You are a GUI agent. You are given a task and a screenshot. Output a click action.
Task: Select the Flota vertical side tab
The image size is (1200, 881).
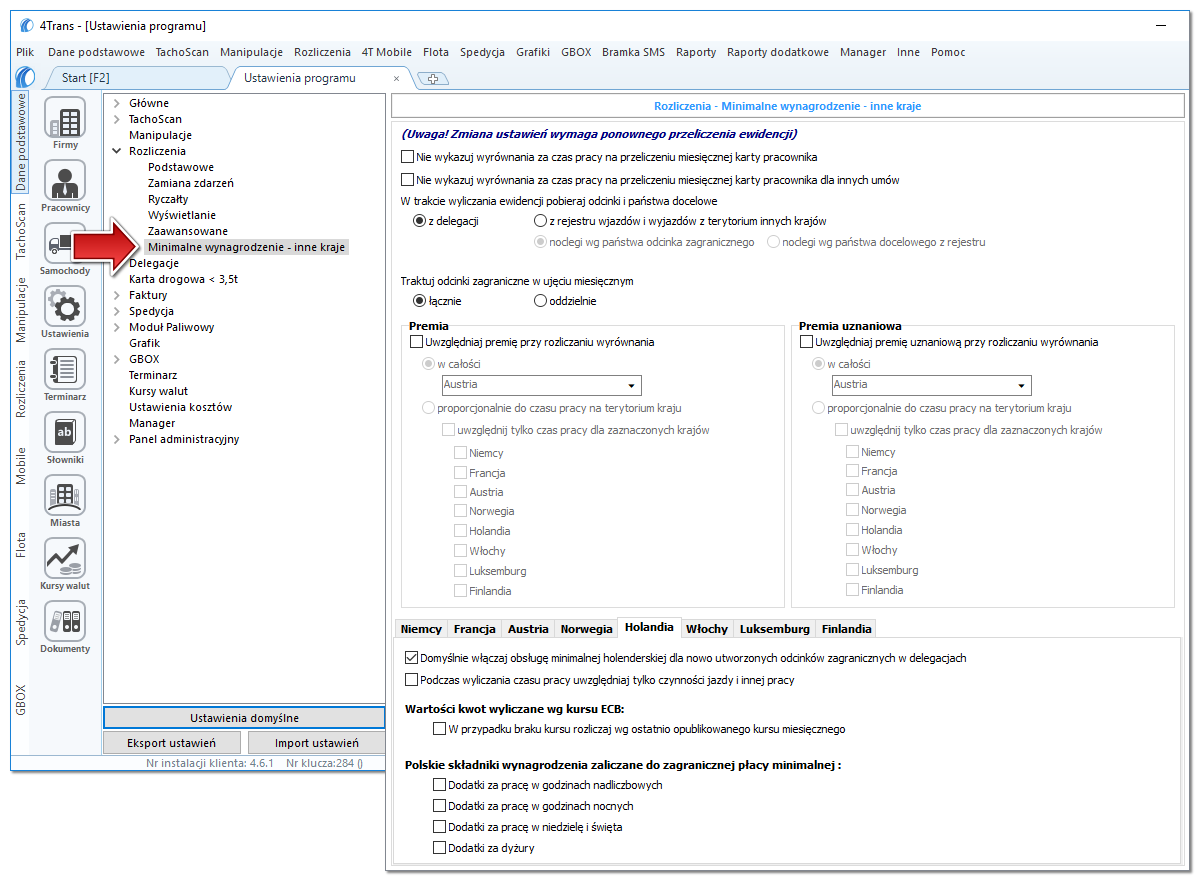click(x=21, y=545)
